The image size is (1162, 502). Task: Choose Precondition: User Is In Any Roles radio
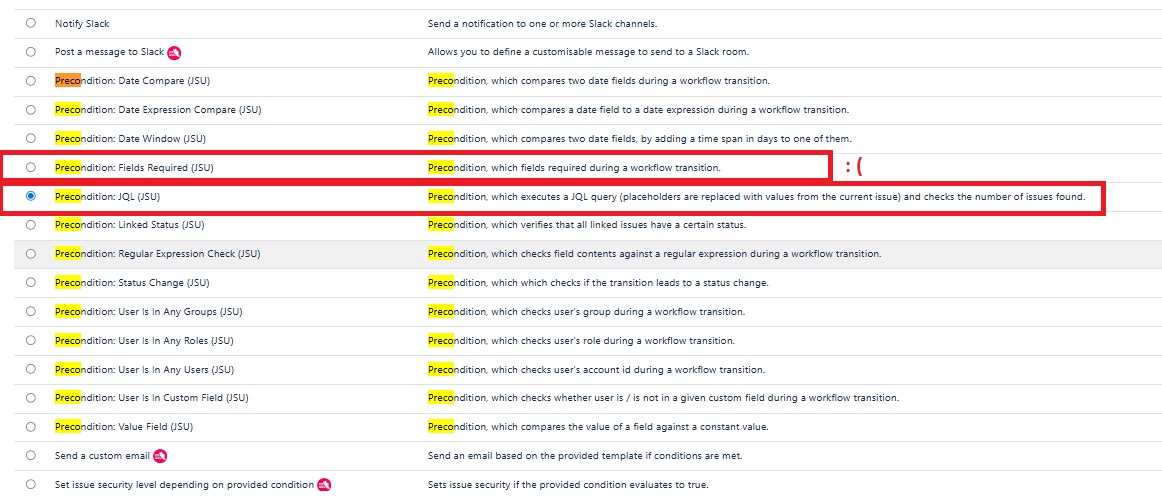click(30, 340)
